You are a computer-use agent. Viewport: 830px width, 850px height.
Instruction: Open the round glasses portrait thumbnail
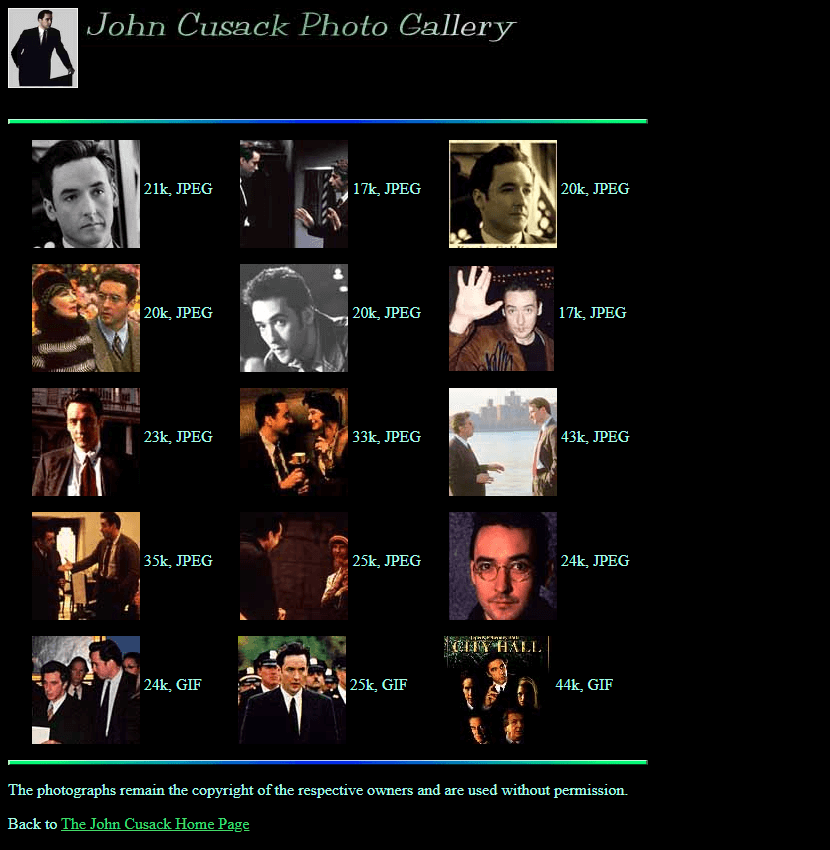(503, 566)
